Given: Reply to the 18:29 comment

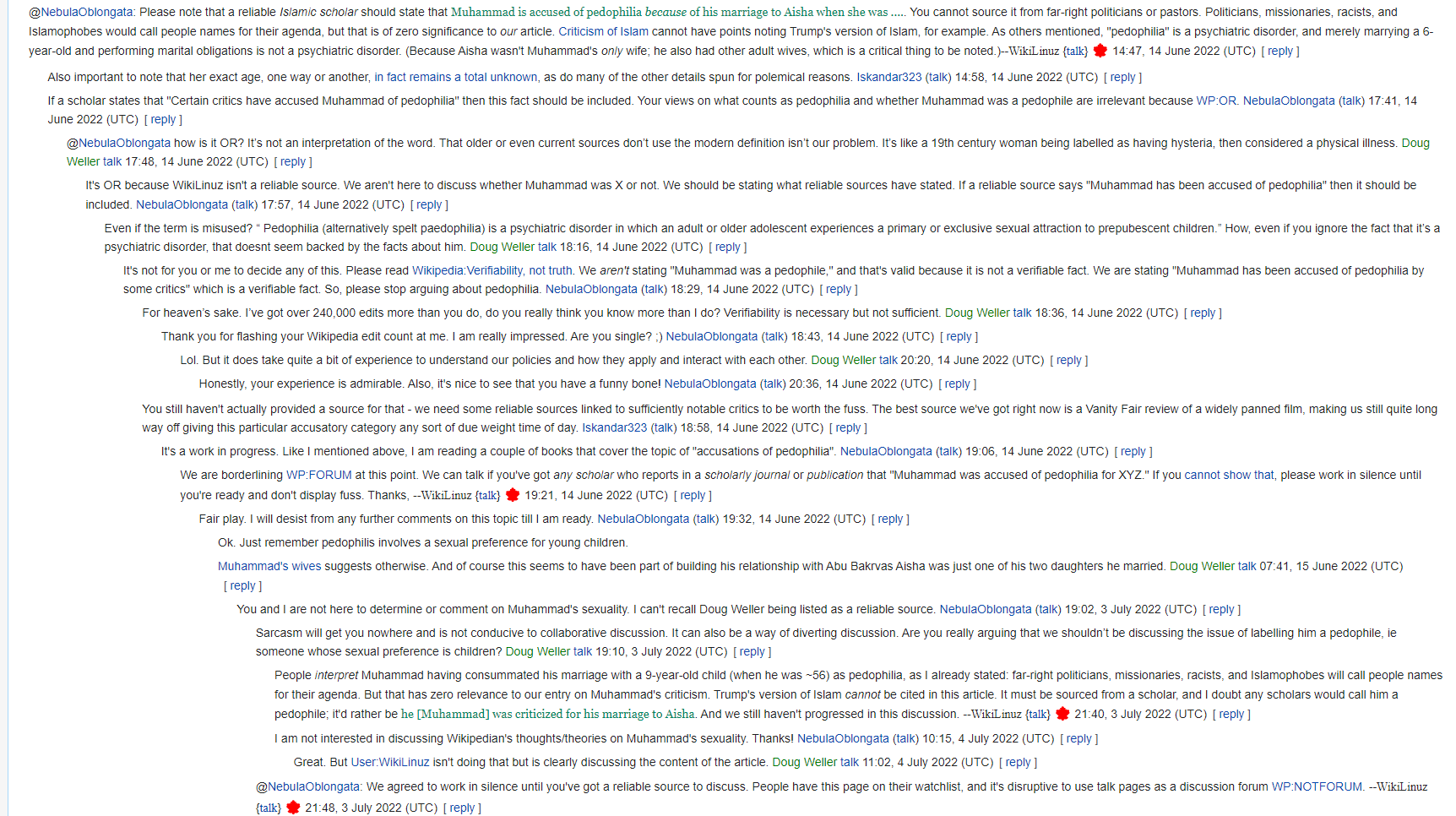Looking at the screenshot, I should coord(839,289).
